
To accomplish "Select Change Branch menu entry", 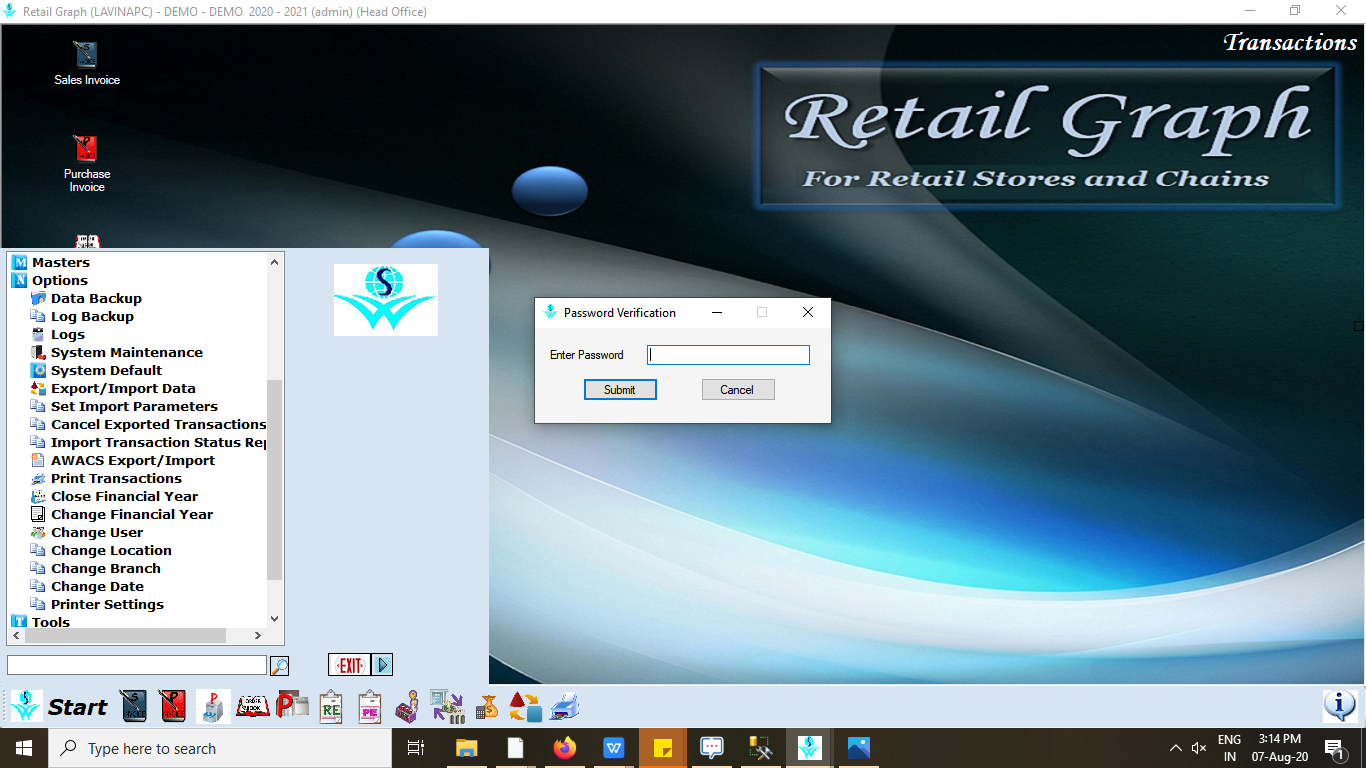I will pyautogui.click(x=106, y=569).
